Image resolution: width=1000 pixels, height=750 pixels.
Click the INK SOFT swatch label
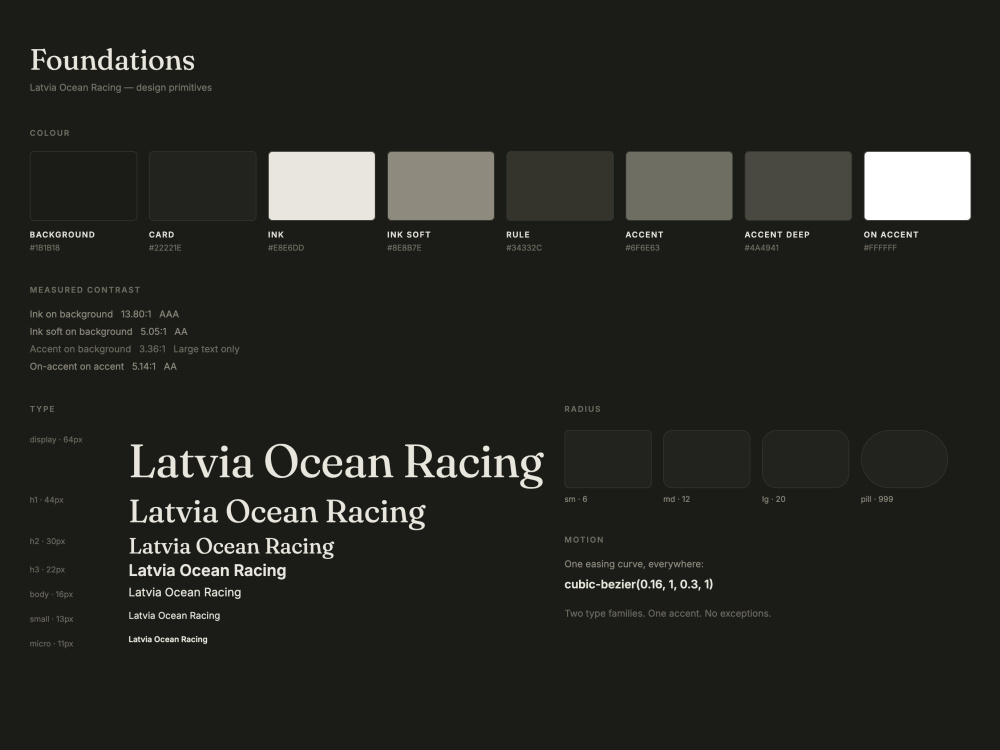(x=409, y=235)
